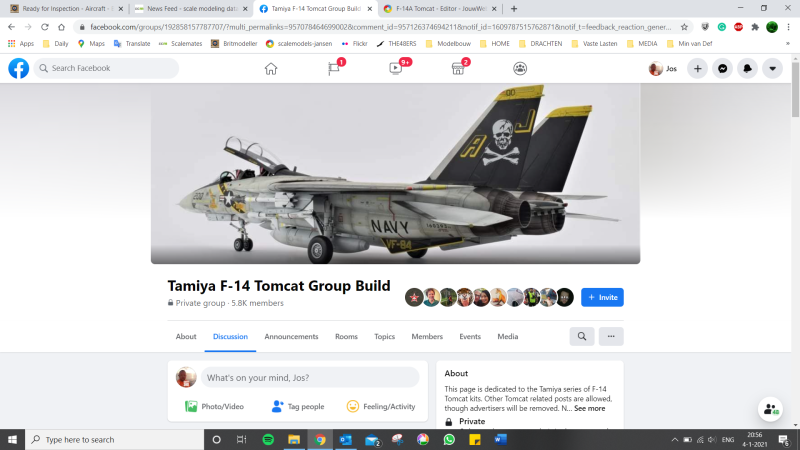Open the new message floating button
Screen dimensions: 800x450
[770, 409]
